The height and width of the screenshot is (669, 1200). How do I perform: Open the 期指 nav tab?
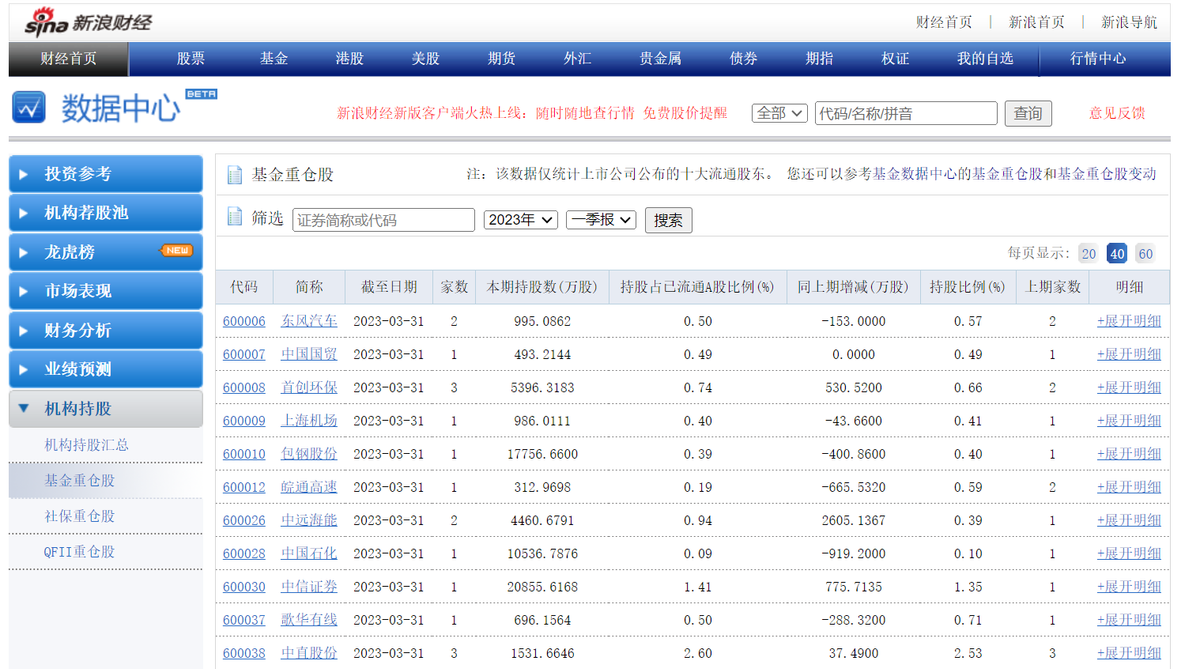(x=820, y=59)
